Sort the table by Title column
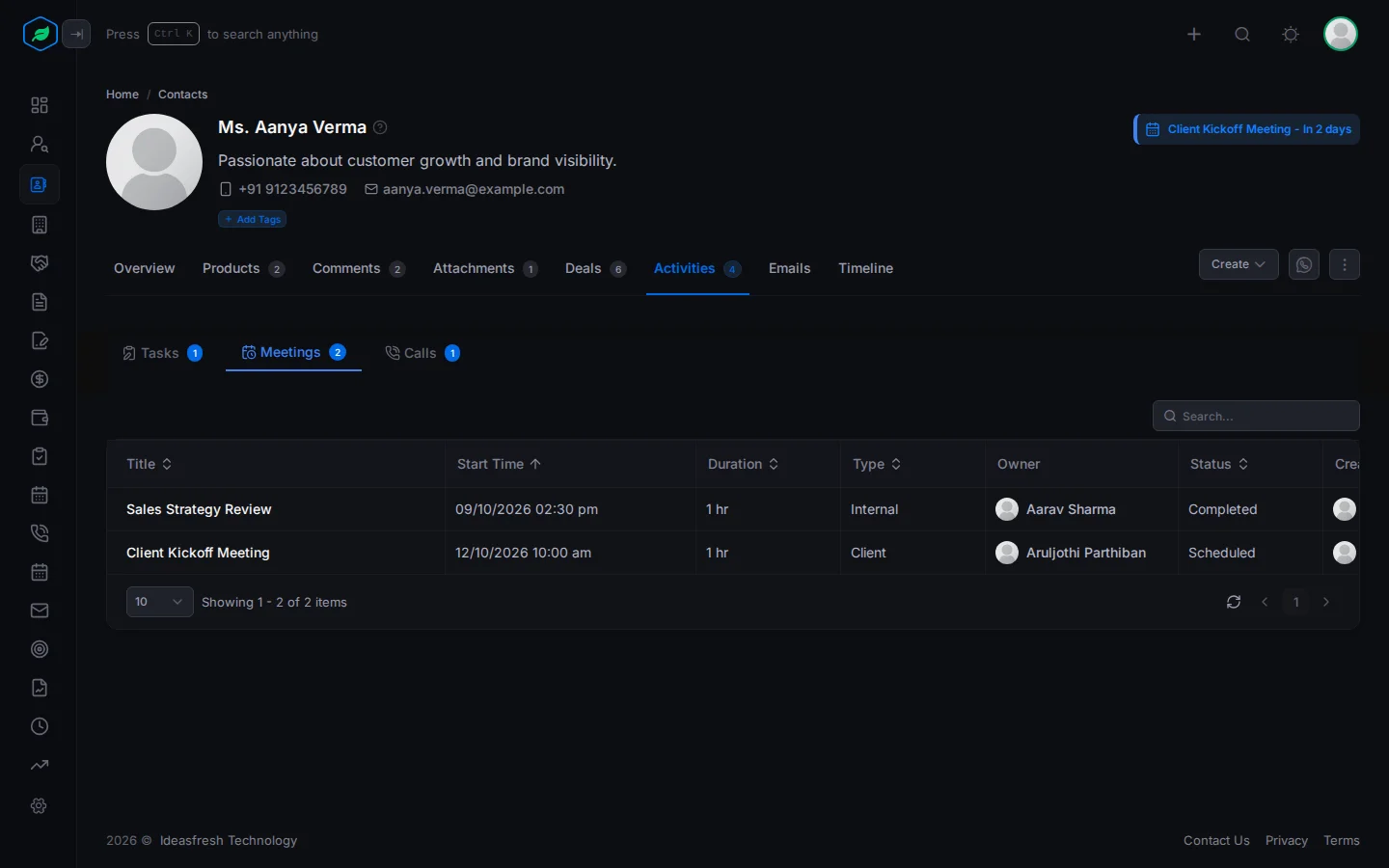 point(150,464)
